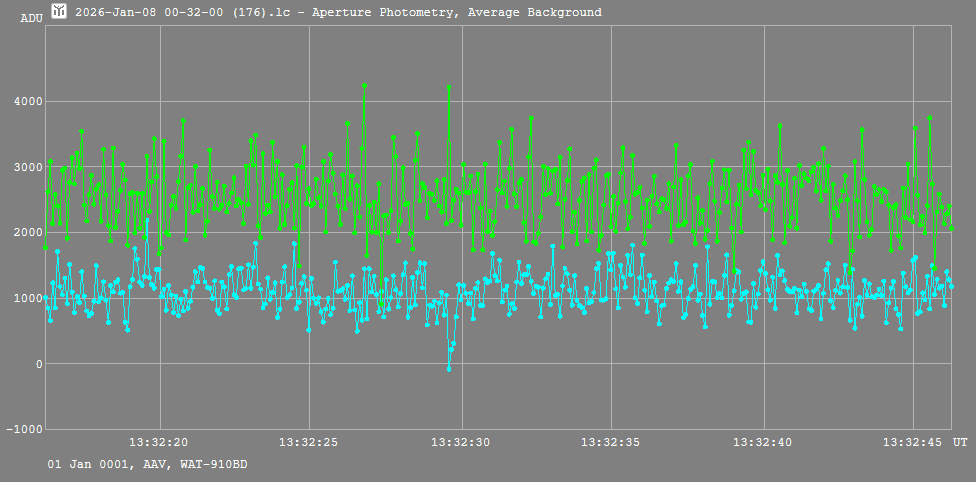Pick the lowest cyan data point near zero
Image resolution: width=976 pixels, height=482 pixels.
point(449,369)
